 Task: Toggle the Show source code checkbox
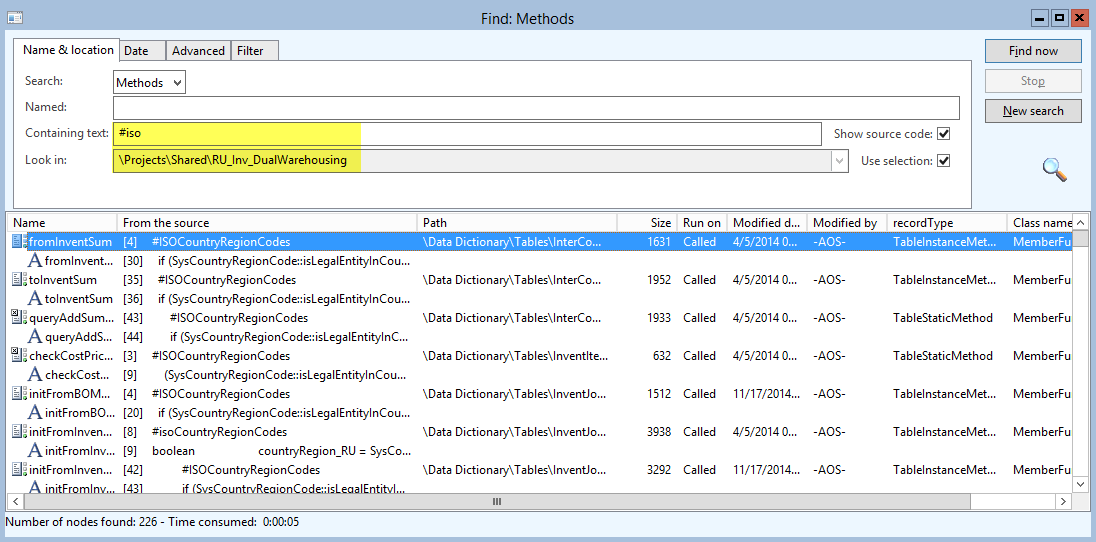[943, 134]
